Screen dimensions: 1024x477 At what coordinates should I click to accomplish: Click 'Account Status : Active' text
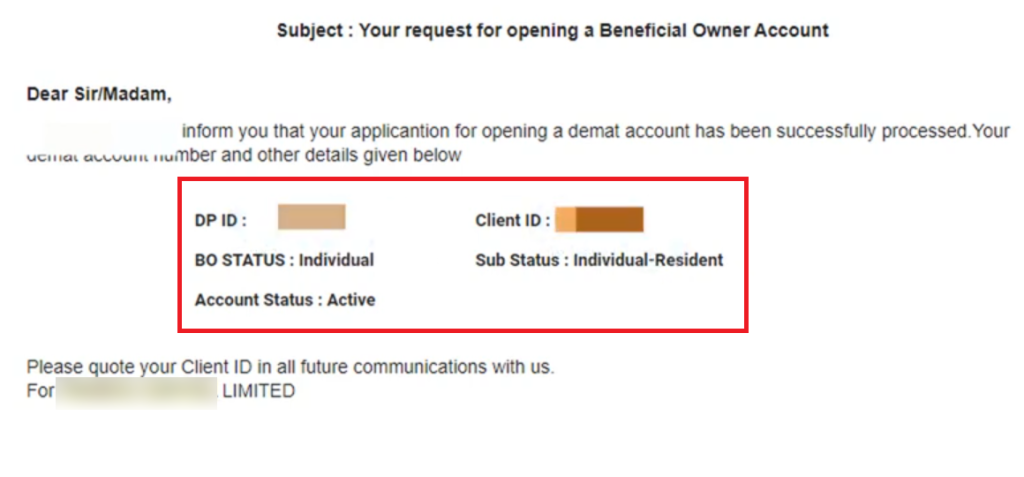pyautogui.click(x=285, y=300)
